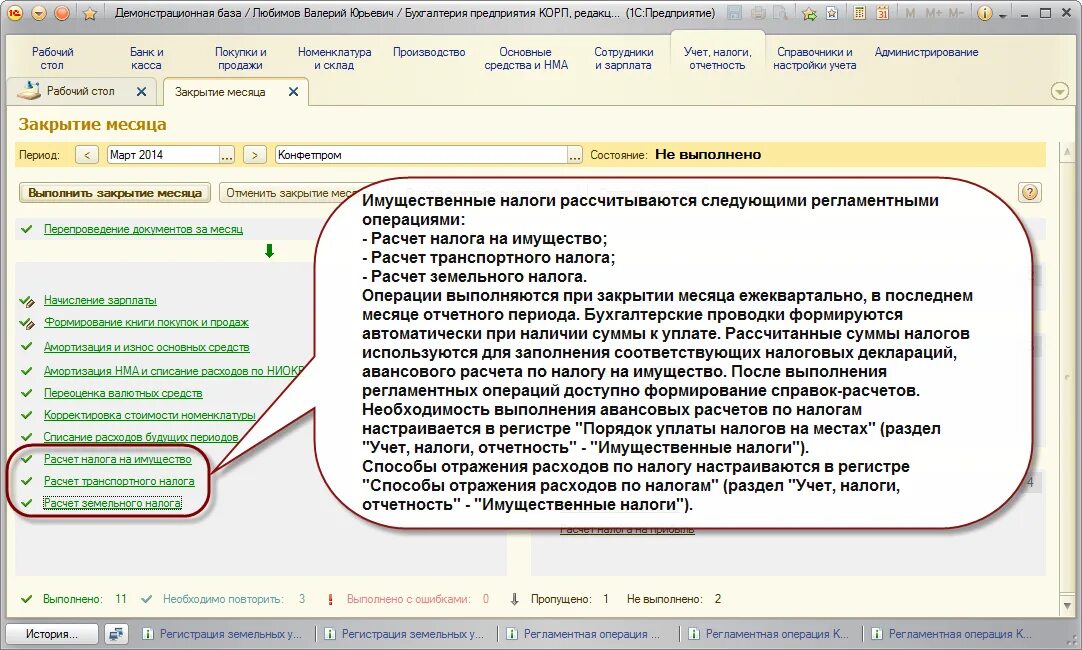1082x650 pixels.
Task: Open Начисление зарплаты link
Action: pyautogui.click(x=100, y=300)
